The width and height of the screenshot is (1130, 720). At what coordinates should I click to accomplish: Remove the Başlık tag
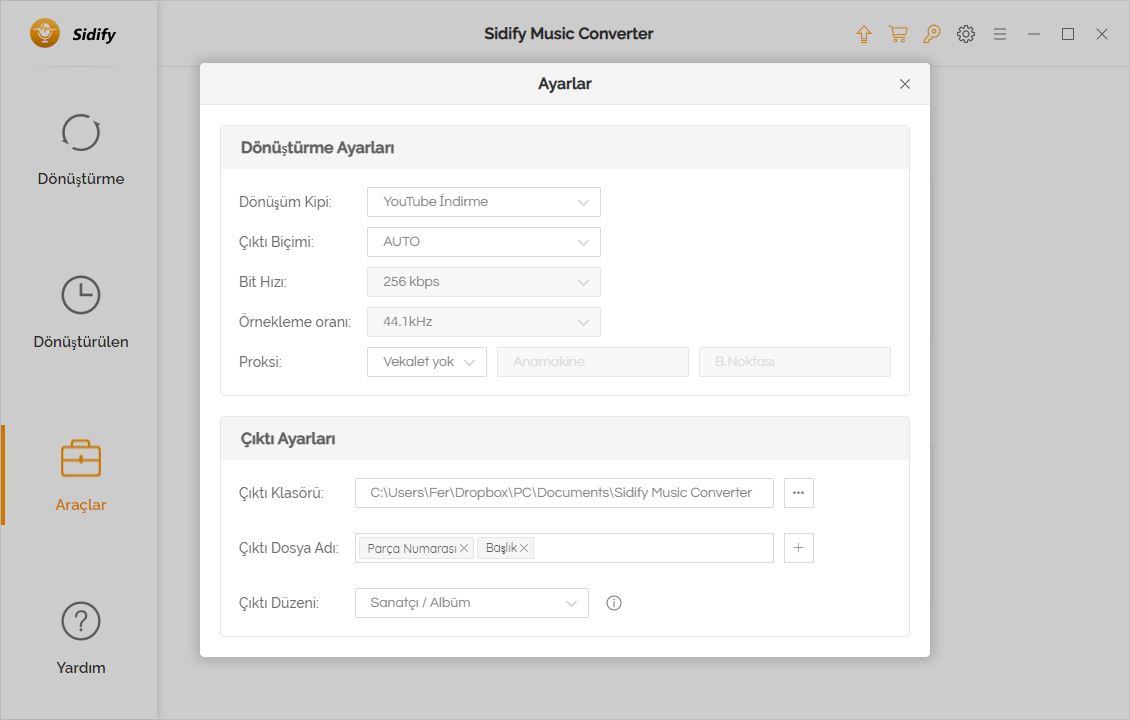(x=524, y=548)
